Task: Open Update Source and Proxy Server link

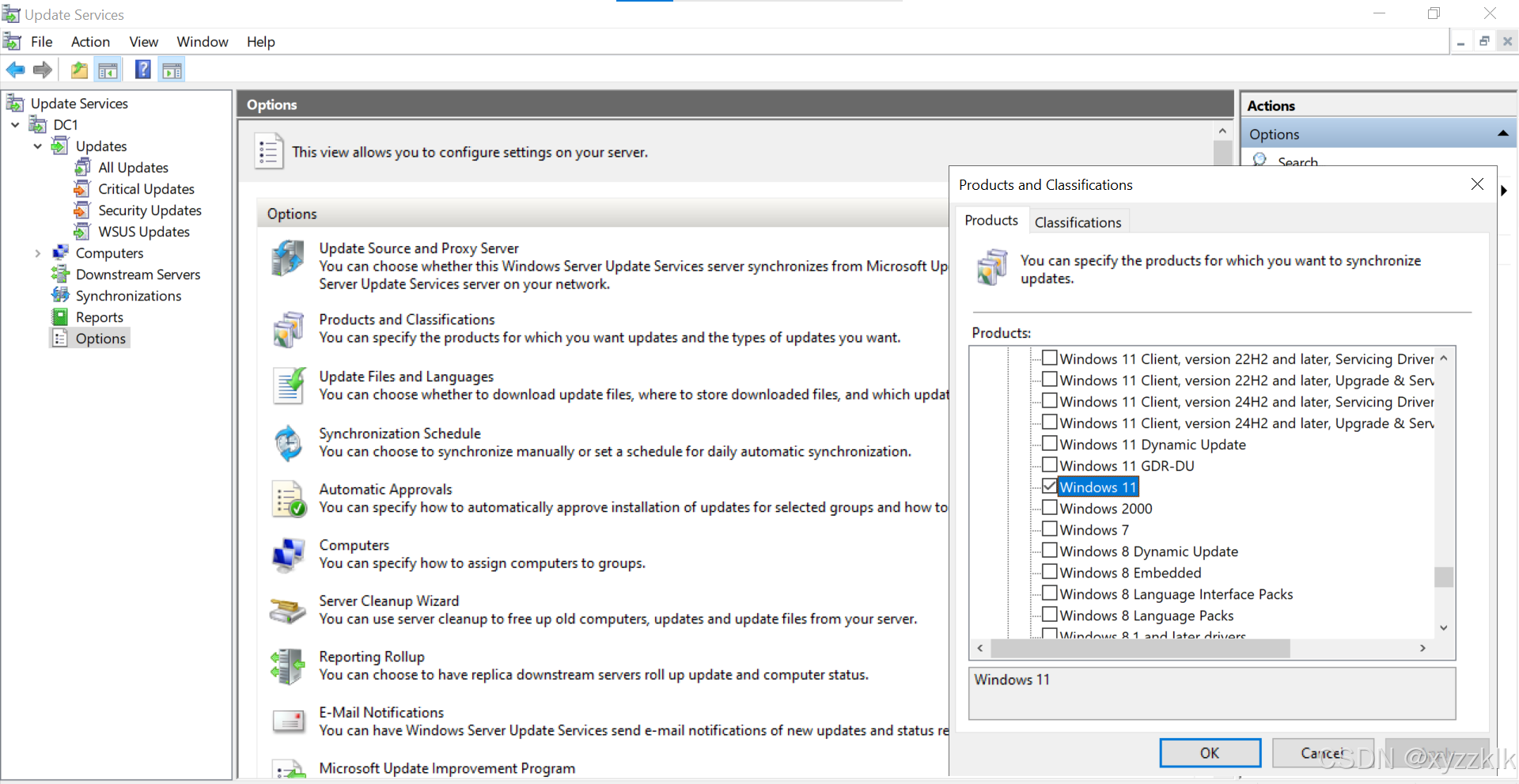Action: pos(419,248)
